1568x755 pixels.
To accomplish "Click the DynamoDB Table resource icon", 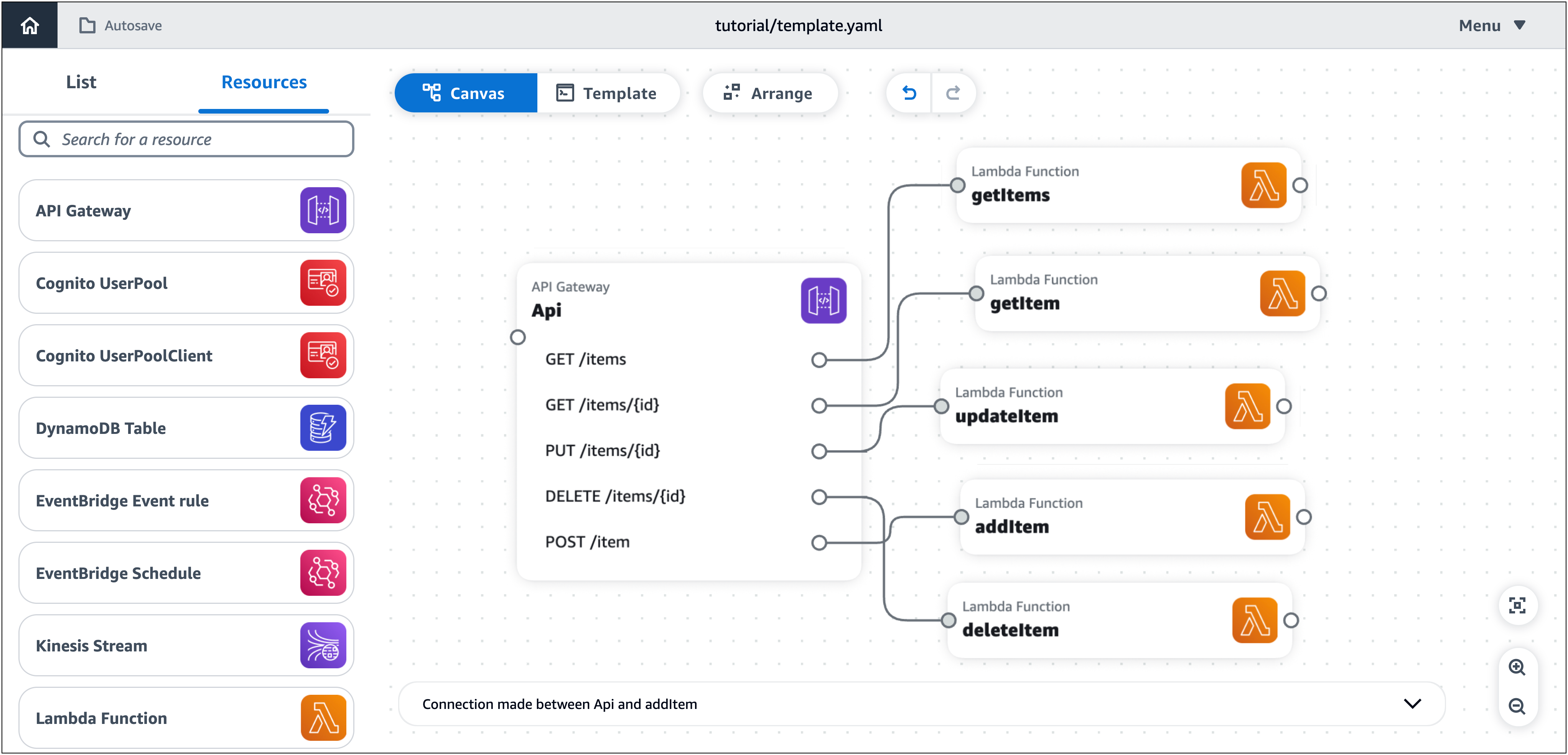I will [x=323, y=427].
